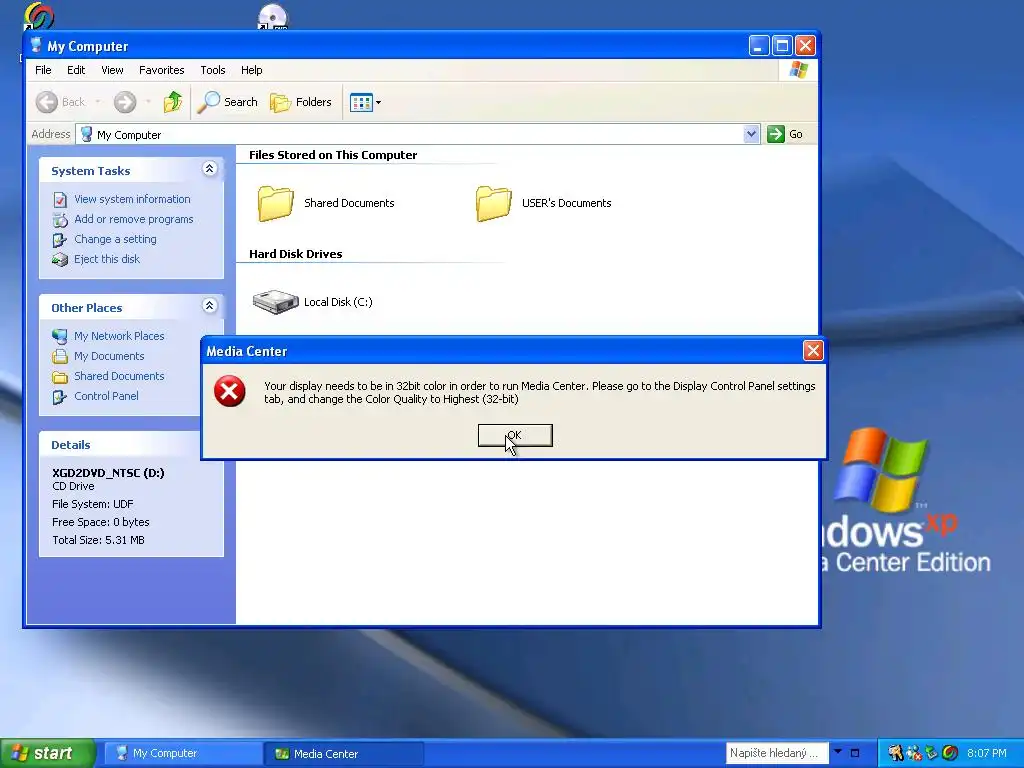The width and height of the screenshot is (1024, 768).
Task: Click the Back arrow in My Computer
Action: [x=47, y=102]
